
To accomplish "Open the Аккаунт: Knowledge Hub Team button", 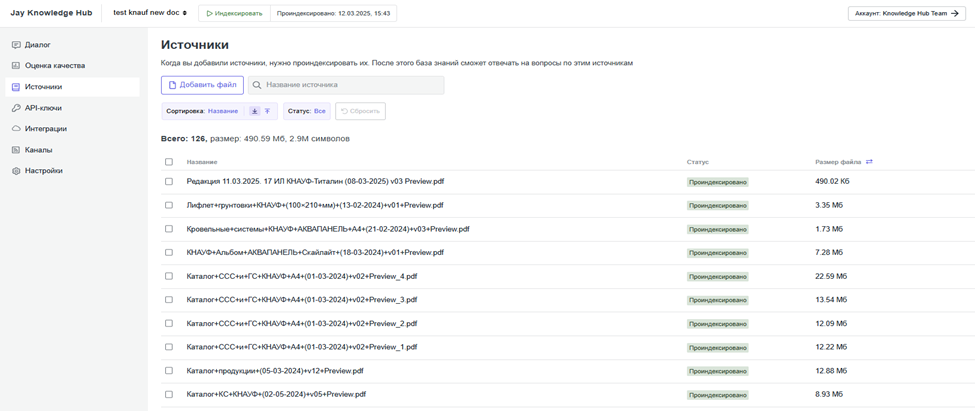I will point(907,14).
